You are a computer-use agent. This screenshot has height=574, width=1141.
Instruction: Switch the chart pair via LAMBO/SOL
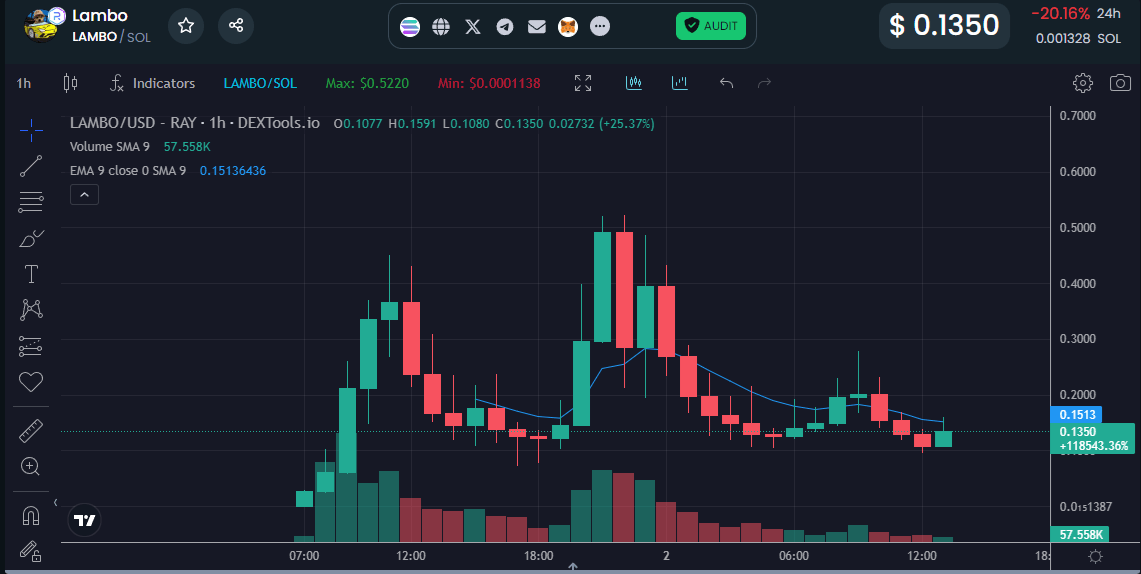tap(260, 83)
